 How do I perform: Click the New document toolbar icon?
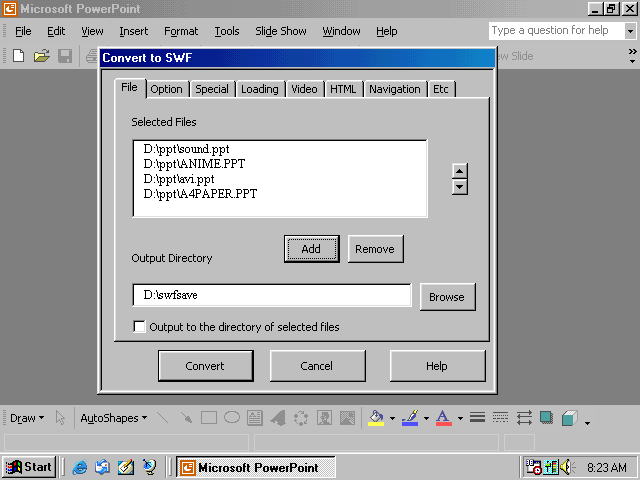[x=18, y=56]
